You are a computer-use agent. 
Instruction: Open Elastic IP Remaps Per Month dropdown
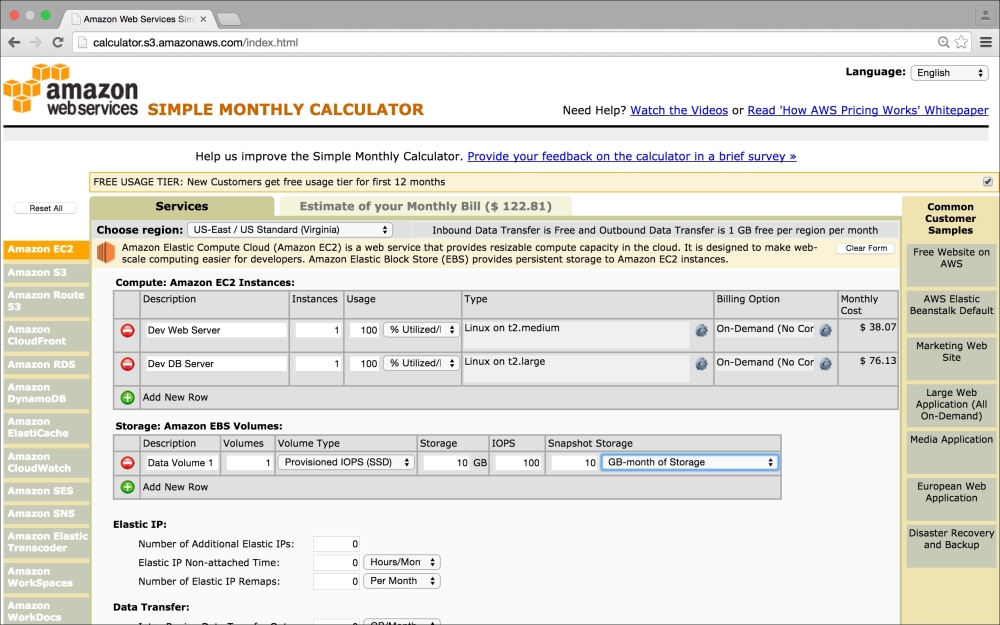[402, 581]
